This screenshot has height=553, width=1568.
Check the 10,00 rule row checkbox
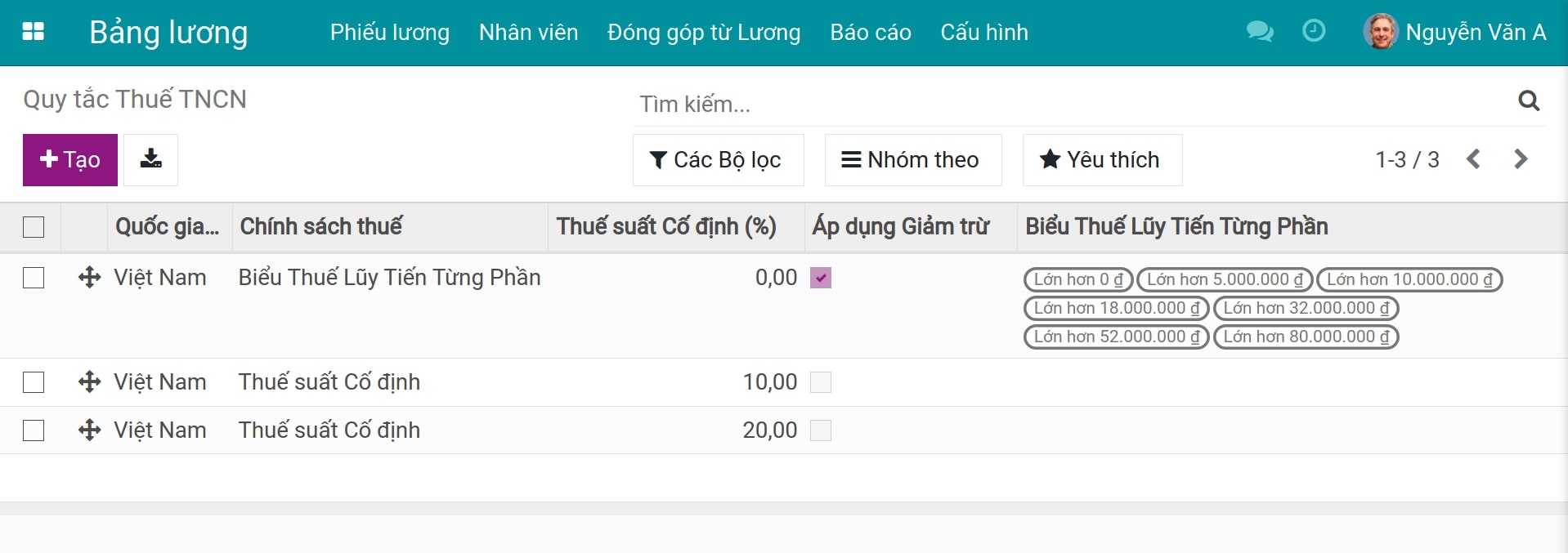pyautogui.click(x=33, y=381)
